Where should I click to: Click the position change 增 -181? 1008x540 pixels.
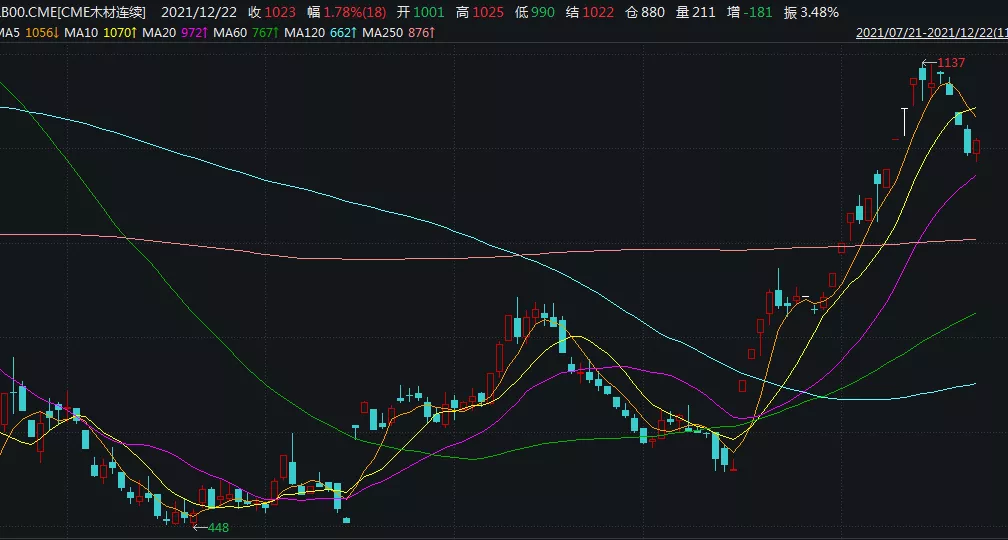pos(750,12)
